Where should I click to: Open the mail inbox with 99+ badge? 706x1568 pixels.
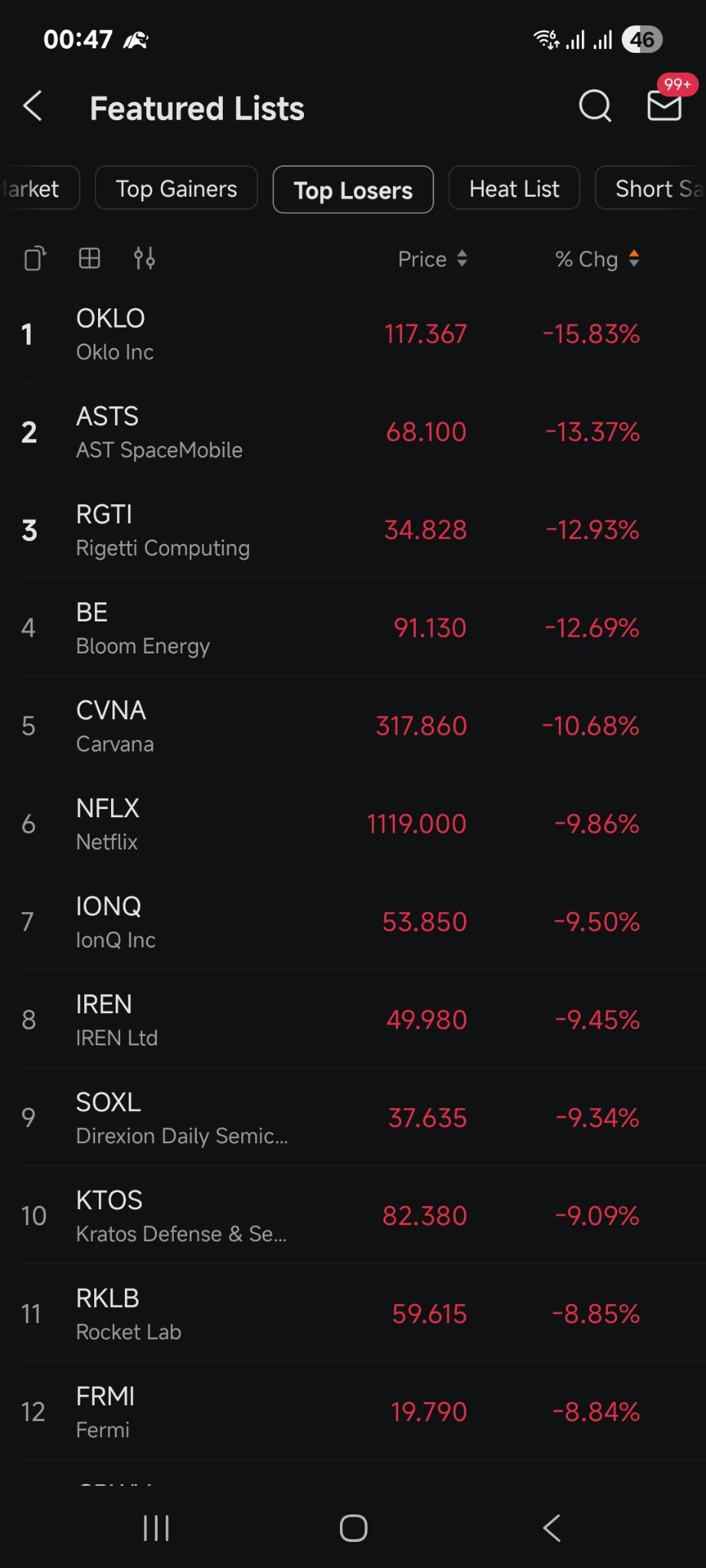tap(665, 105)
